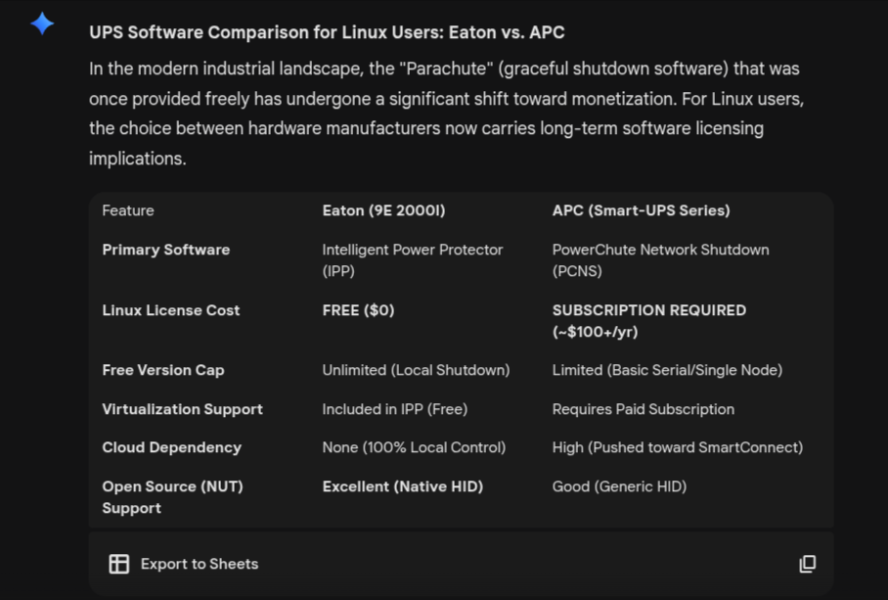Click the FREE ($0) cell
The height and width of the screenshot is (600, 888).
point(358,310)
